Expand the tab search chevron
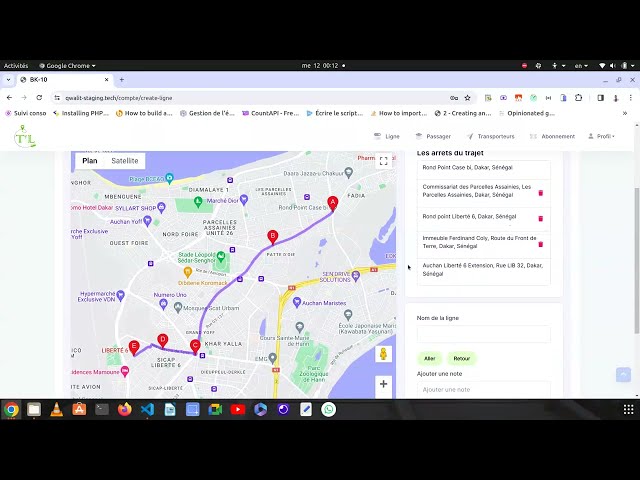The height and width of the screenshot is (480, 640). click(x=8, y=80)
